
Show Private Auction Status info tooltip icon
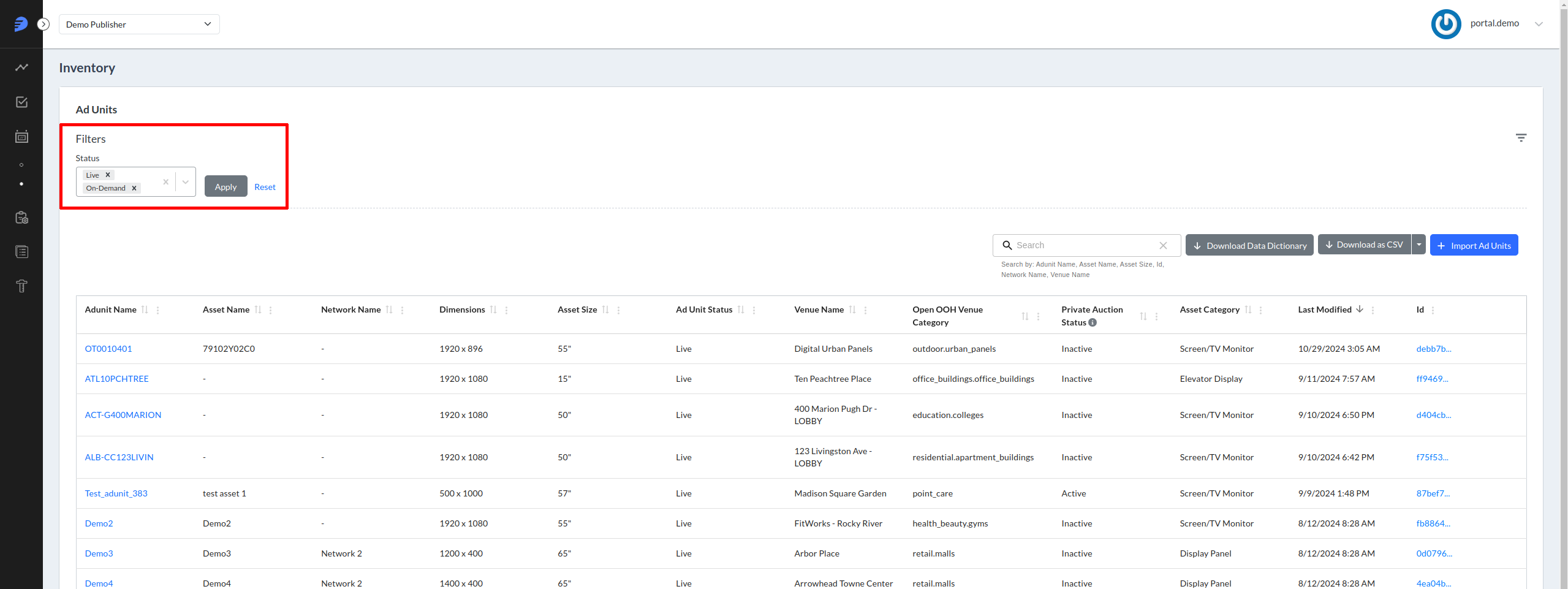1093,322
